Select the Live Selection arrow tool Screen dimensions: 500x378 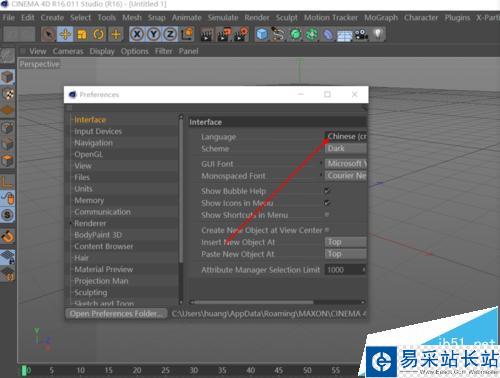[49, 34]
